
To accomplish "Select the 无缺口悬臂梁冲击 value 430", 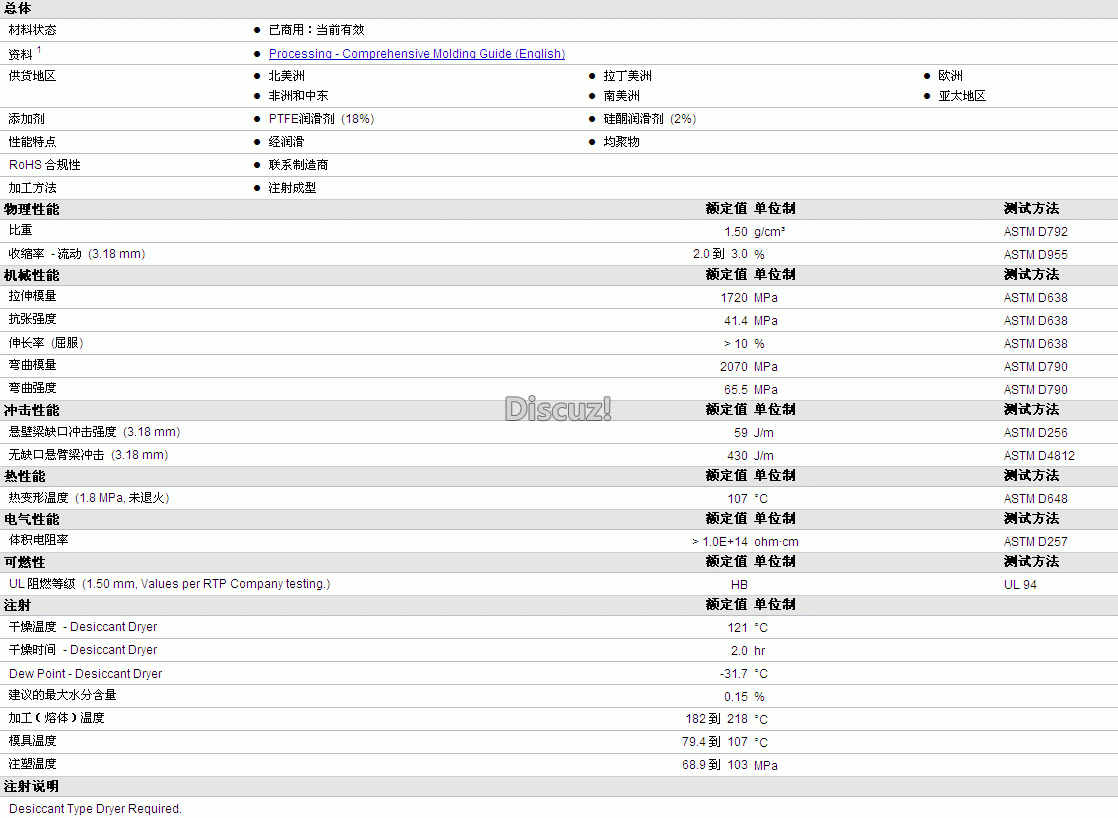I will (737, 456).
